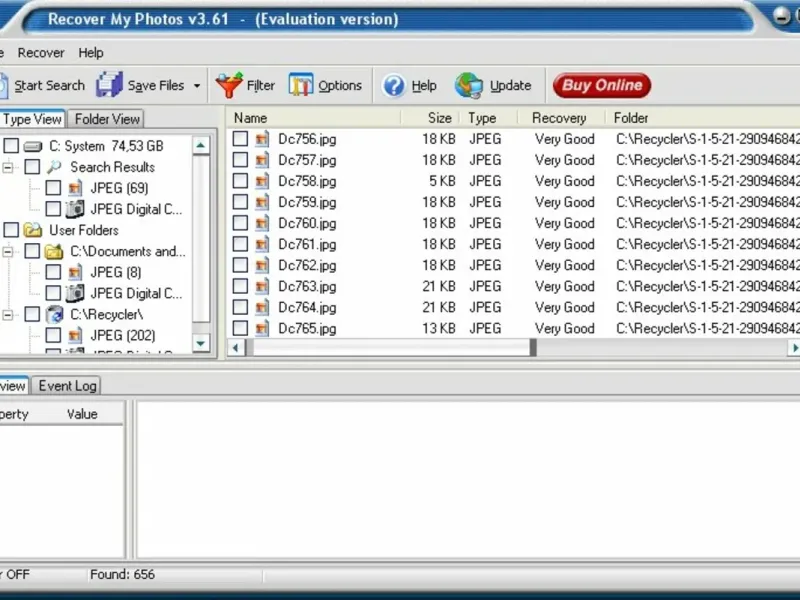
Task: Collapse the C:\Recycler\ tree node
Action: (8, 315)
